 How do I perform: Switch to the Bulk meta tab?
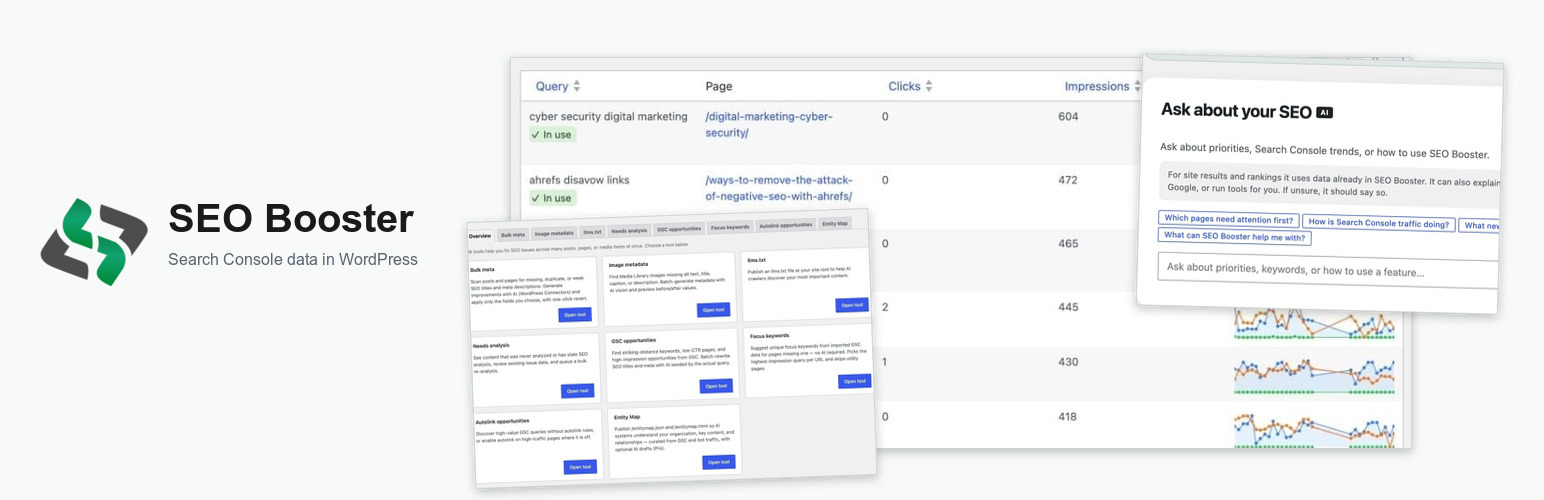point(512,235)
